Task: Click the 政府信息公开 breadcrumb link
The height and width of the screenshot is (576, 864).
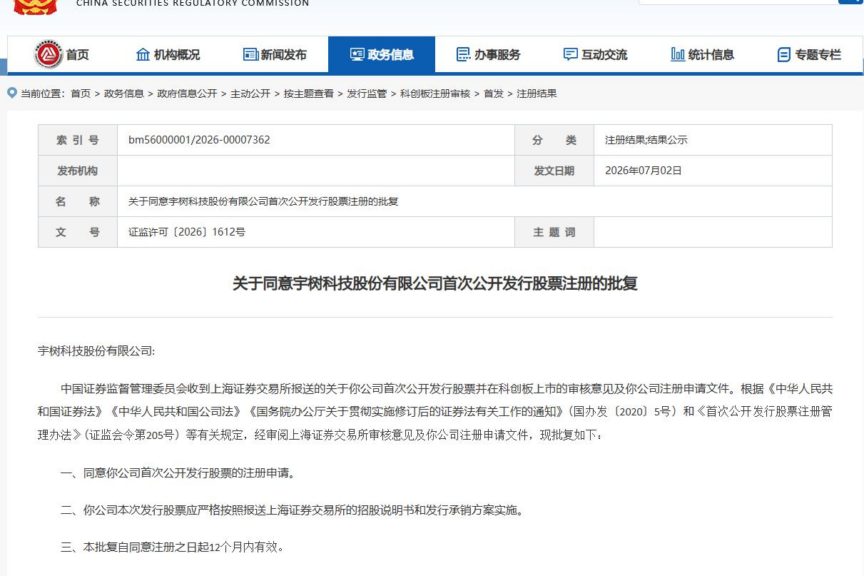Action: pos(187,94)
